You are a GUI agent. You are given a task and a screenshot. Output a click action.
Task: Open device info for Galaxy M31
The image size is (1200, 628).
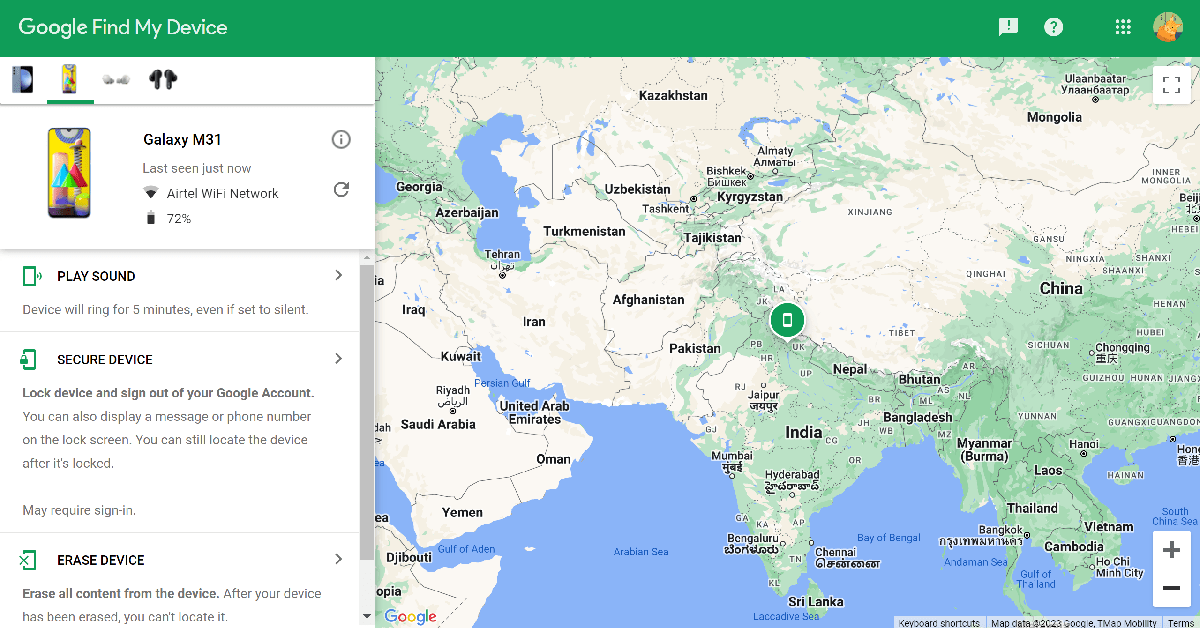click(x=341, y=139)
